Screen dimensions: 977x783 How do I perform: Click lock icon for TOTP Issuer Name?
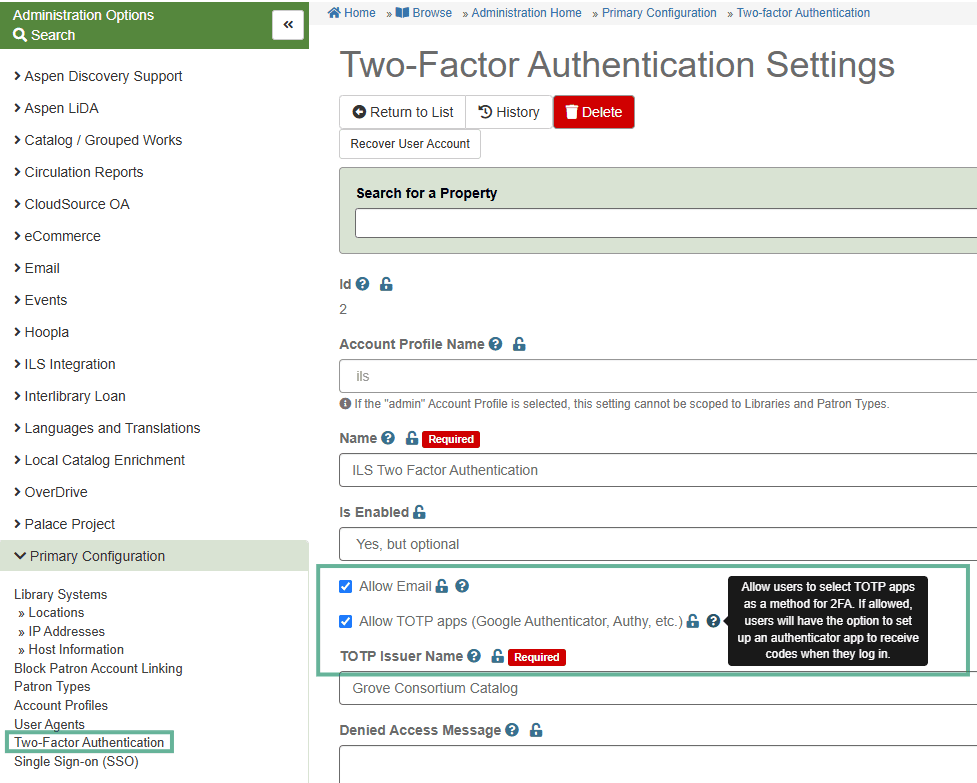(497, 656)
